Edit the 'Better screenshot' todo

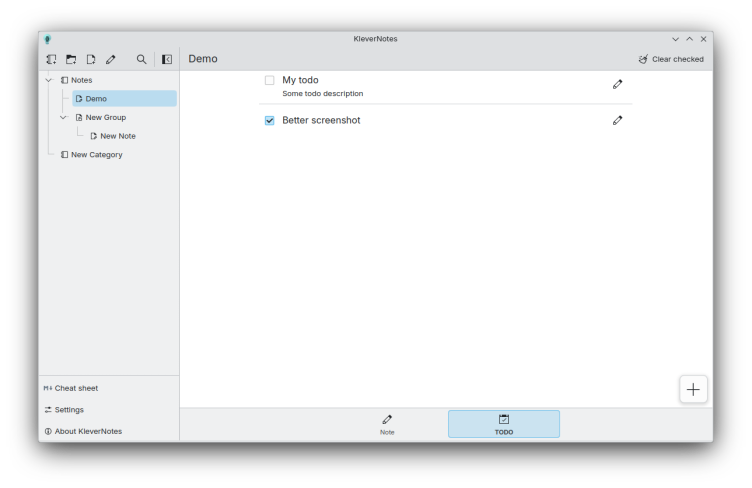click(617, 120)
